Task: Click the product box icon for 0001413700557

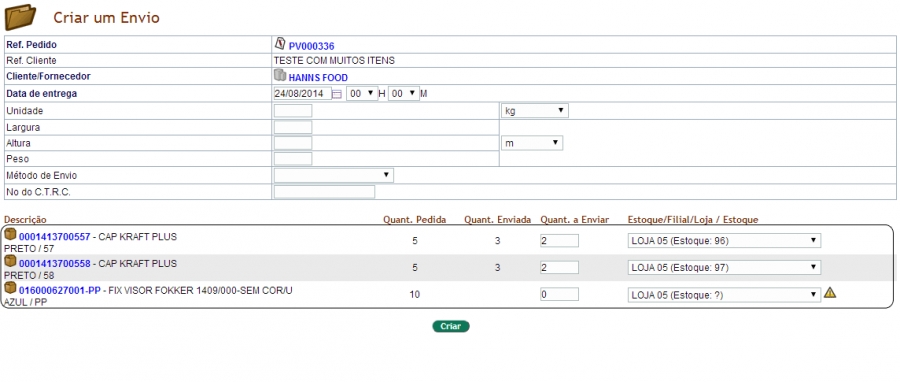Action: [x=10, y=235]
